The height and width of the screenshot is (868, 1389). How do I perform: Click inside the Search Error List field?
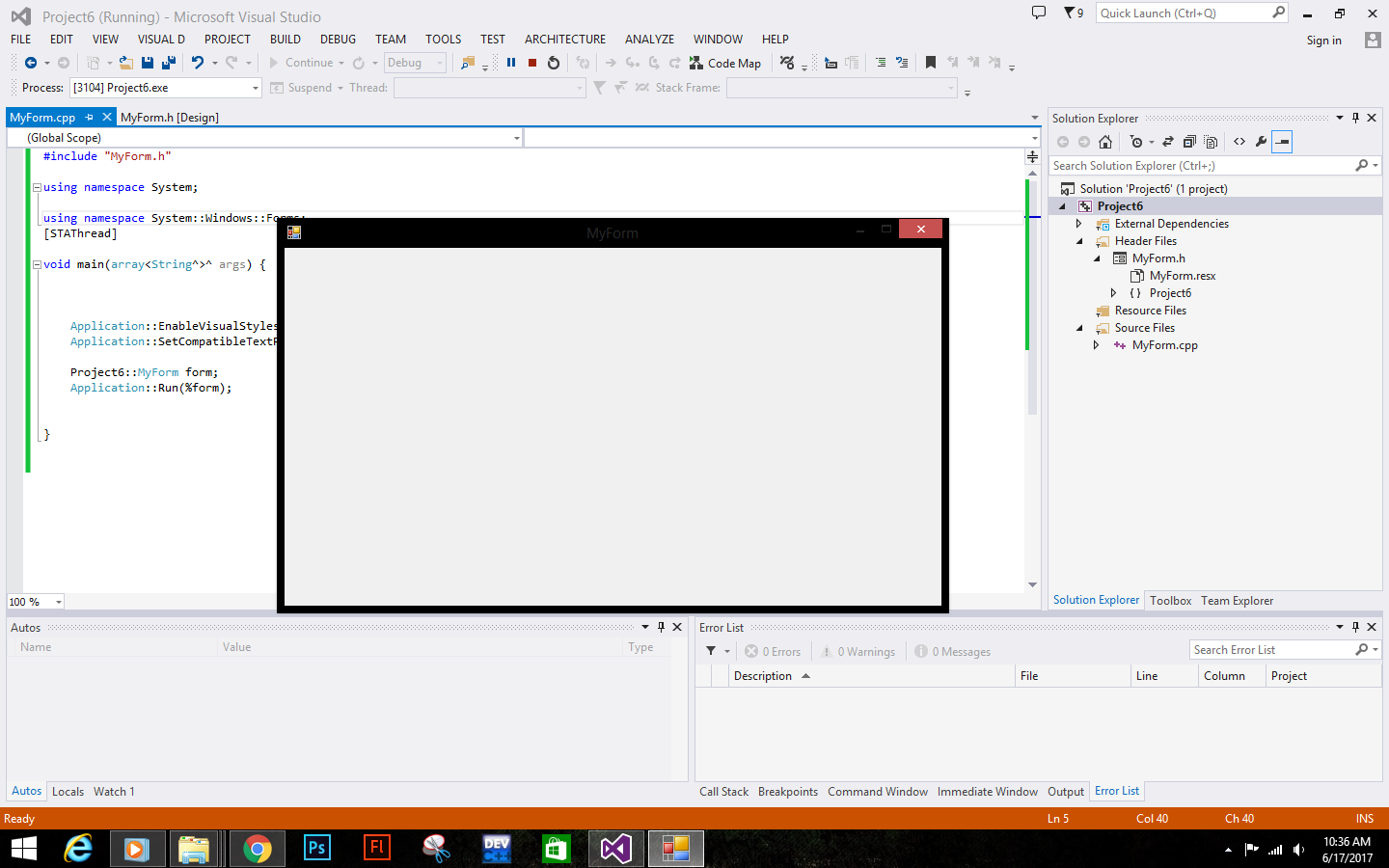[x=1273, y=649]
